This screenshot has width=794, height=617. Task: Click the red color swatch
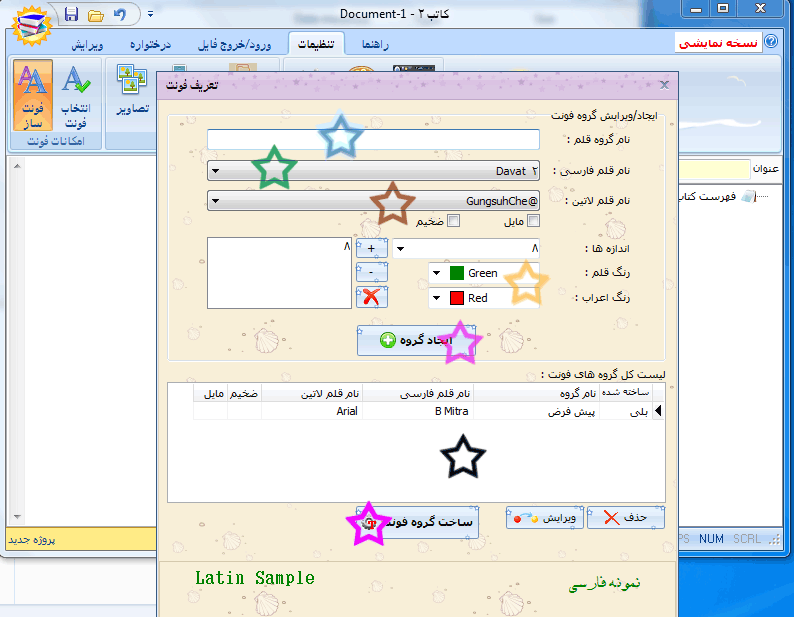457,298
